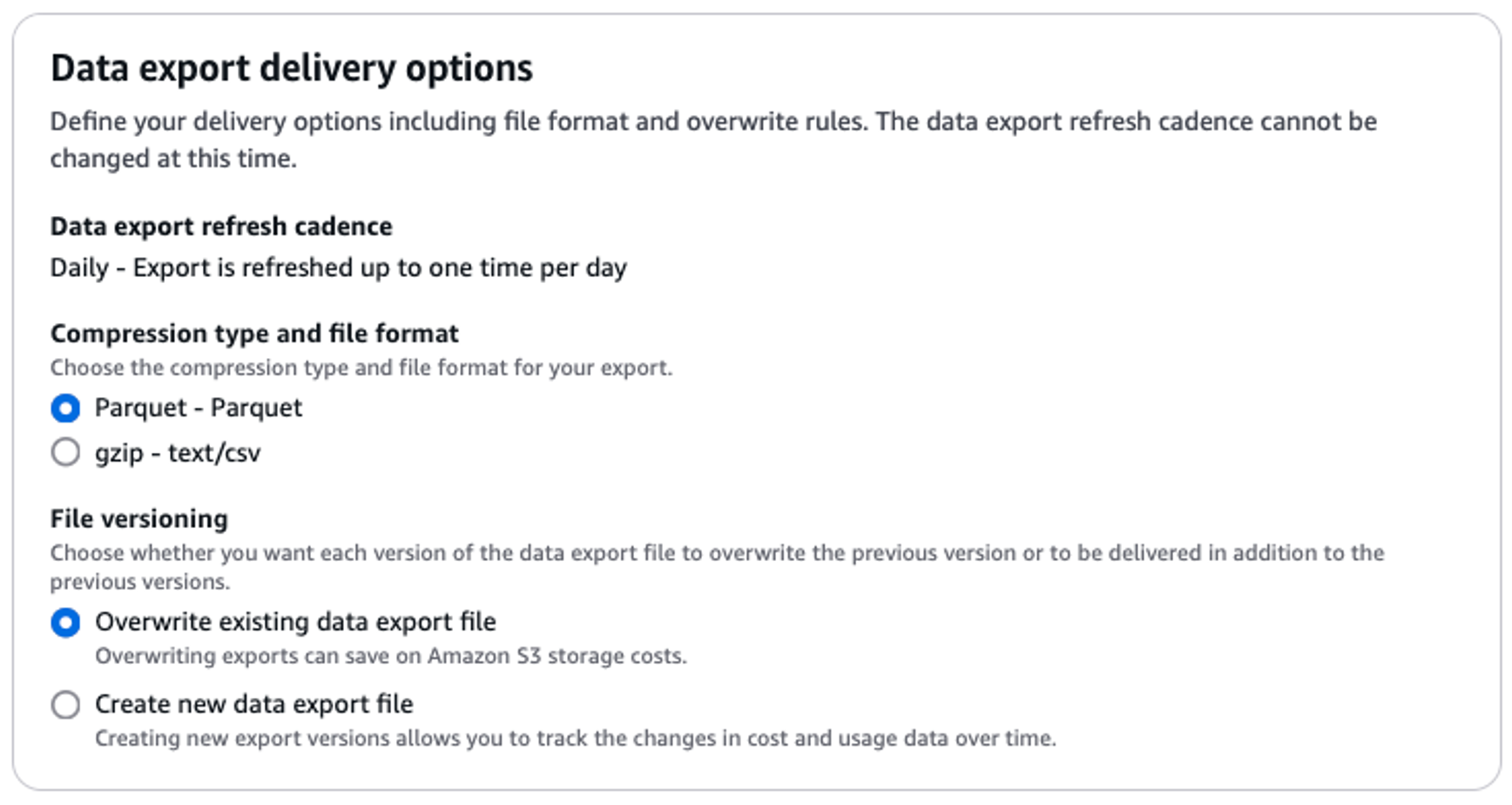Screen dimensions: 1512x805
Task: Click the "Data export refresh cadence" label
Action: click(x=221, y=227)
